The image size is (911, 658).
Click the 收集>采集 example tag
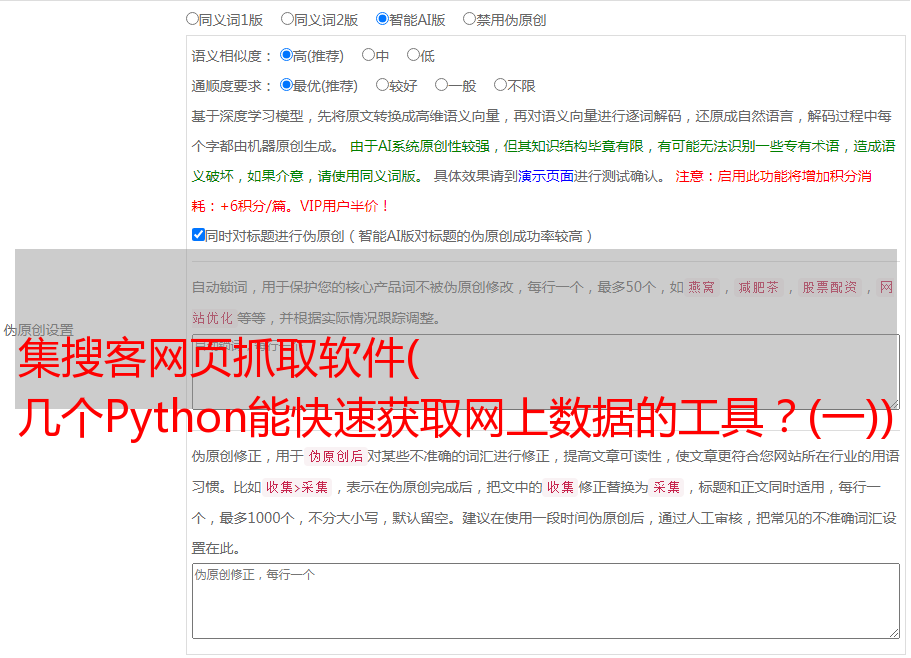[x=297, y=487]
